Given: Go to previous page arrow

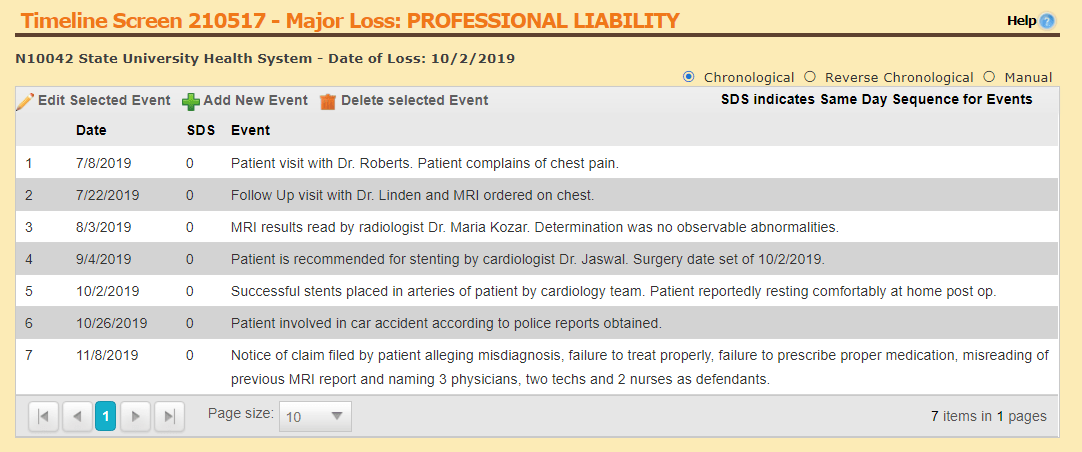Looking at the screenshot, I should pos(76,417).
